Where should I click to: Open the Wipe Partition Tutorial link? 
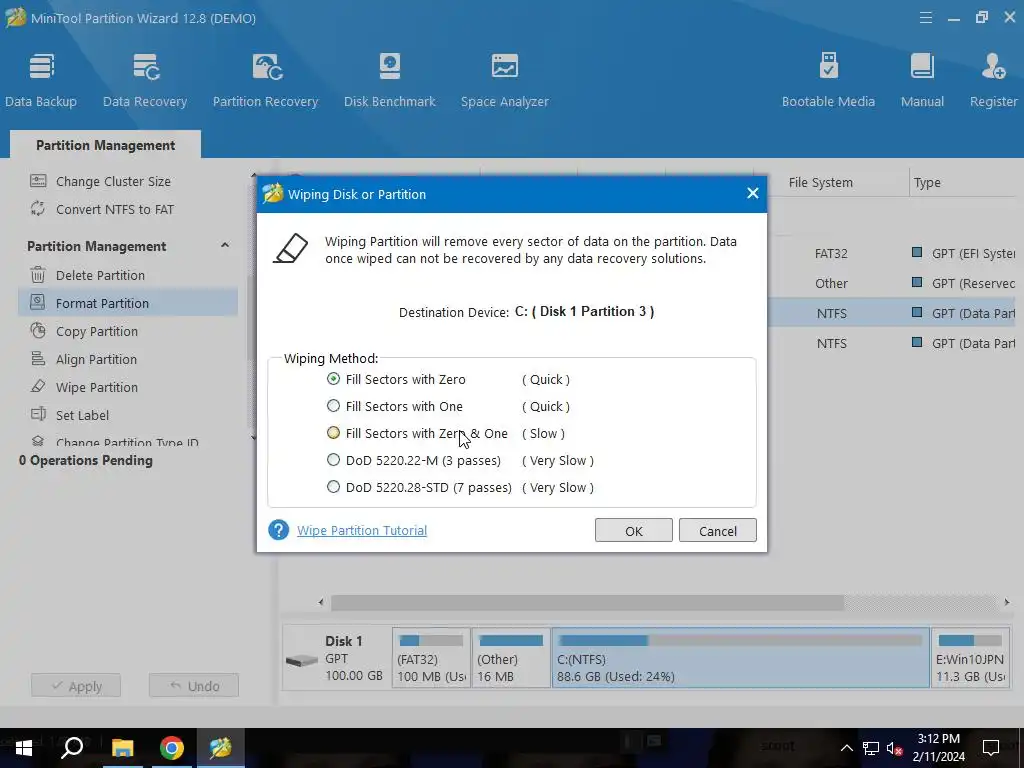point(362,530)
